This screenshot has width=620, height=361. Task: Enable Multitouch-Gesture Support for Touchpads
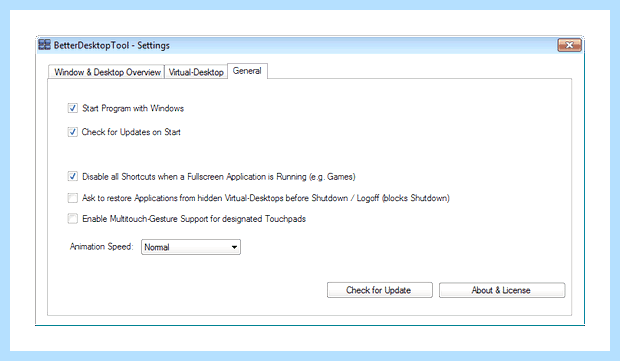coord(72,219)
